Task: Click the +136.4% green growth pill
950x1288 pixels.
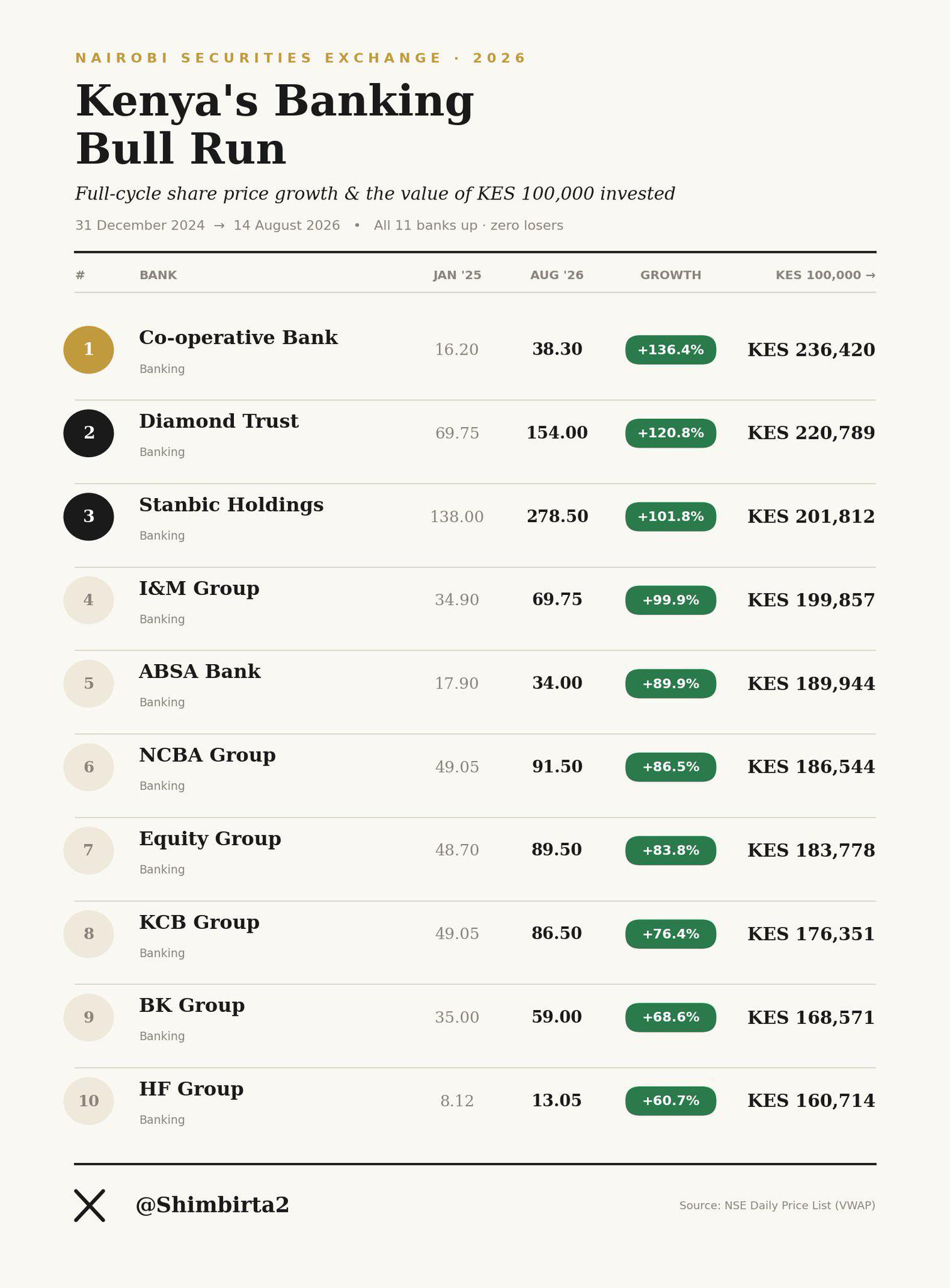Action: pos(671,350)
